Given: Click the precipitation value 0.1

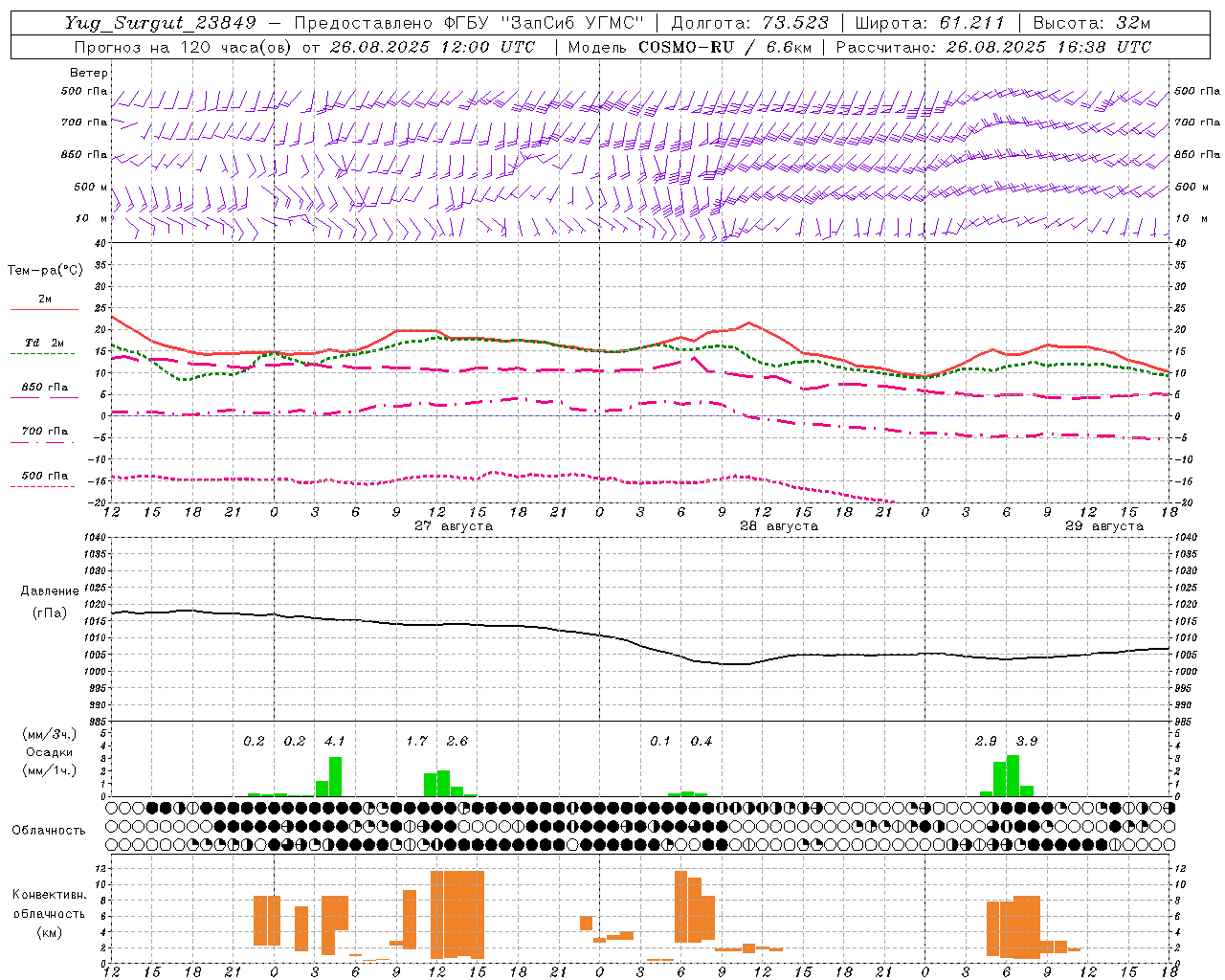Looking at the screenshot, I should point(660,742).
